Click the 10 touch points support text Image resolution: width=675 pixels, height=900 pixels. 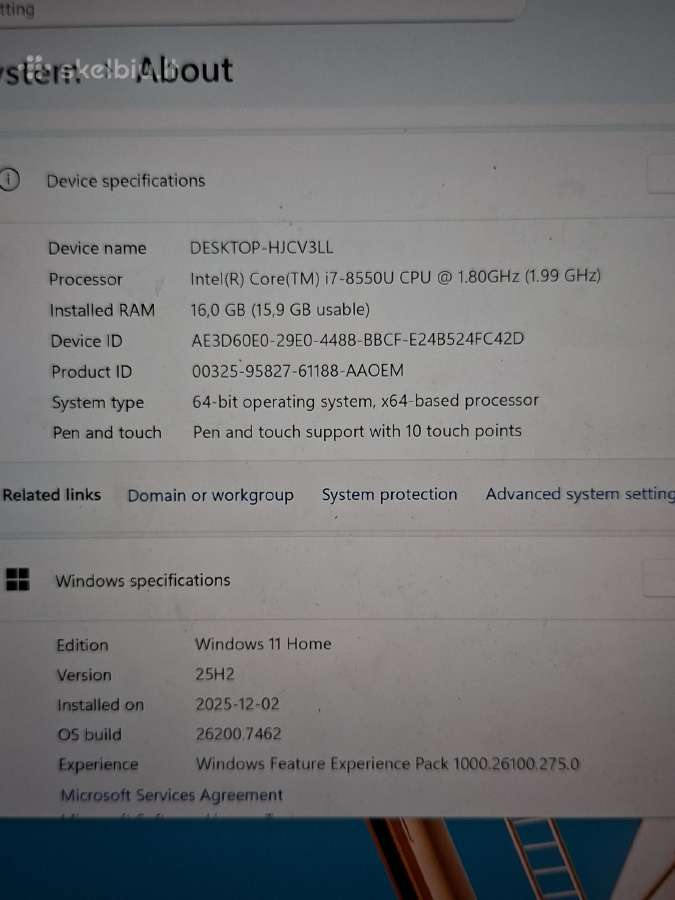point(357,431)
